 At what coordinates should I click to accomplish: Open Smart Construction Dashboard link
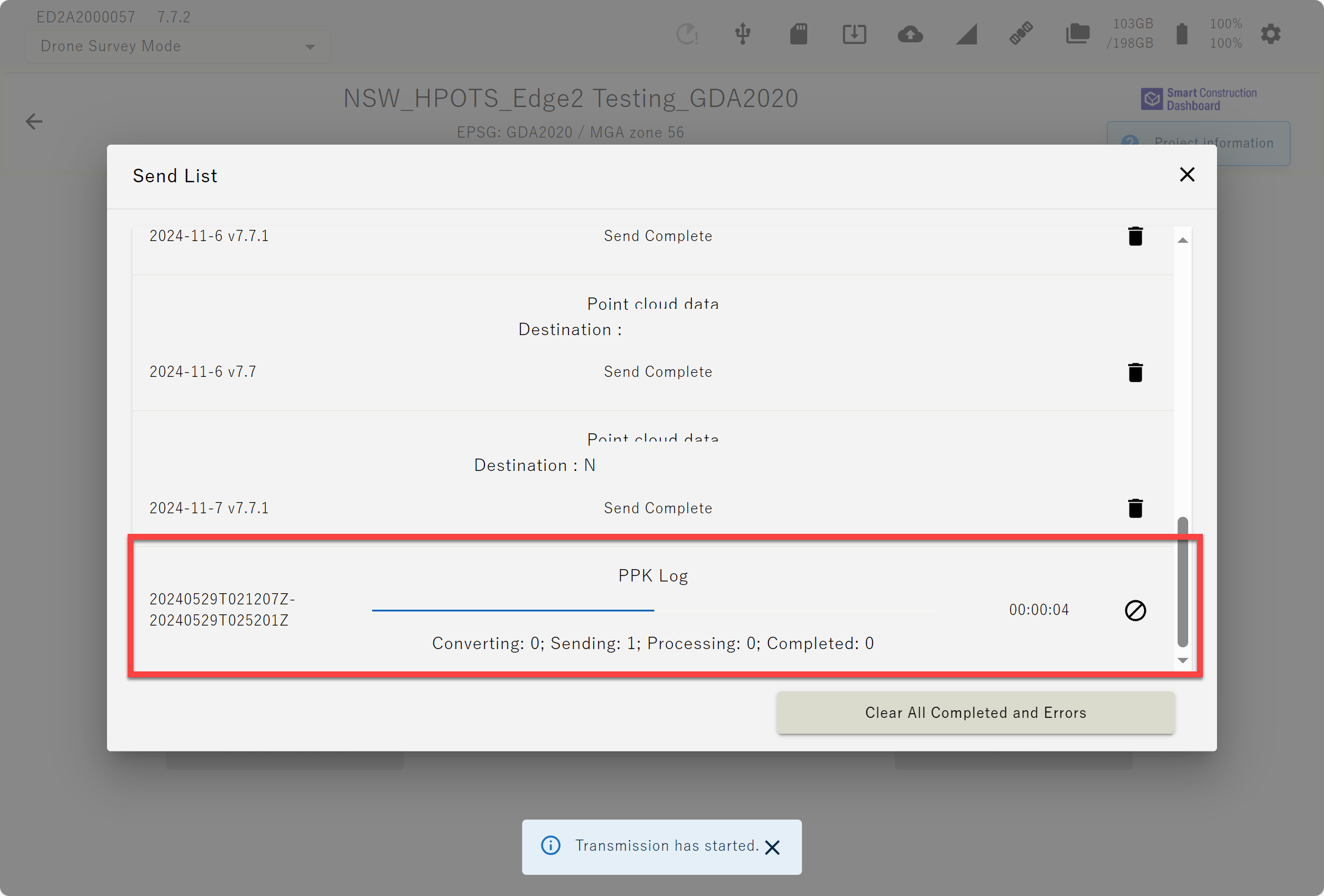click(x=1199, y=99)
